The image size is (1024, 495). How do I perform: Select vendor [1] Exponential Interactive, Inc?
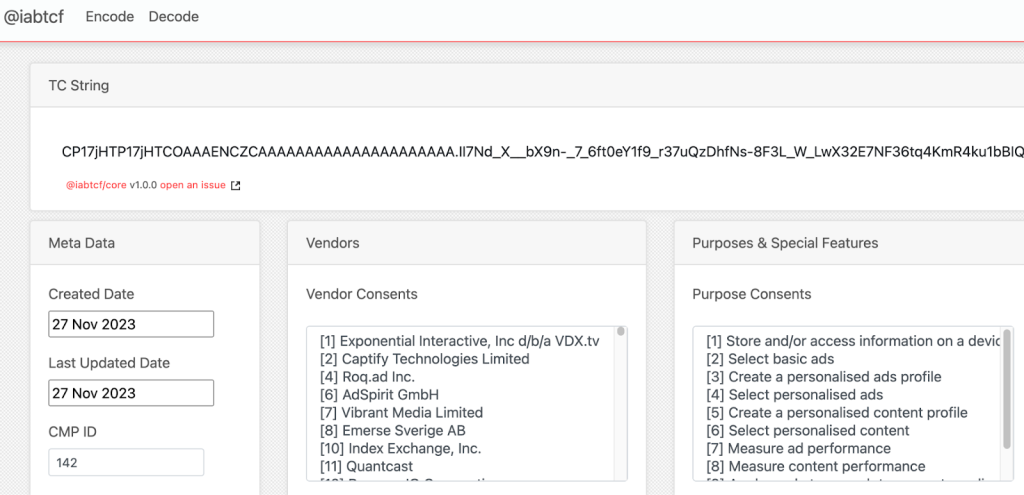pos(460,341)
